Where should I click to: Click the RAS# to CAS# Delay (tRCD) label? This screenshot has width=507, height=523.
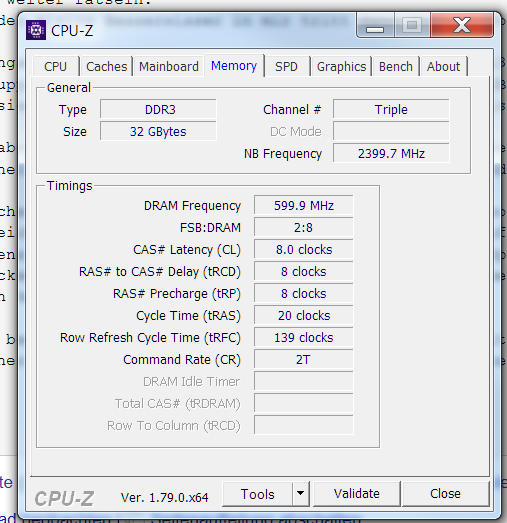(x=160, y=272)
